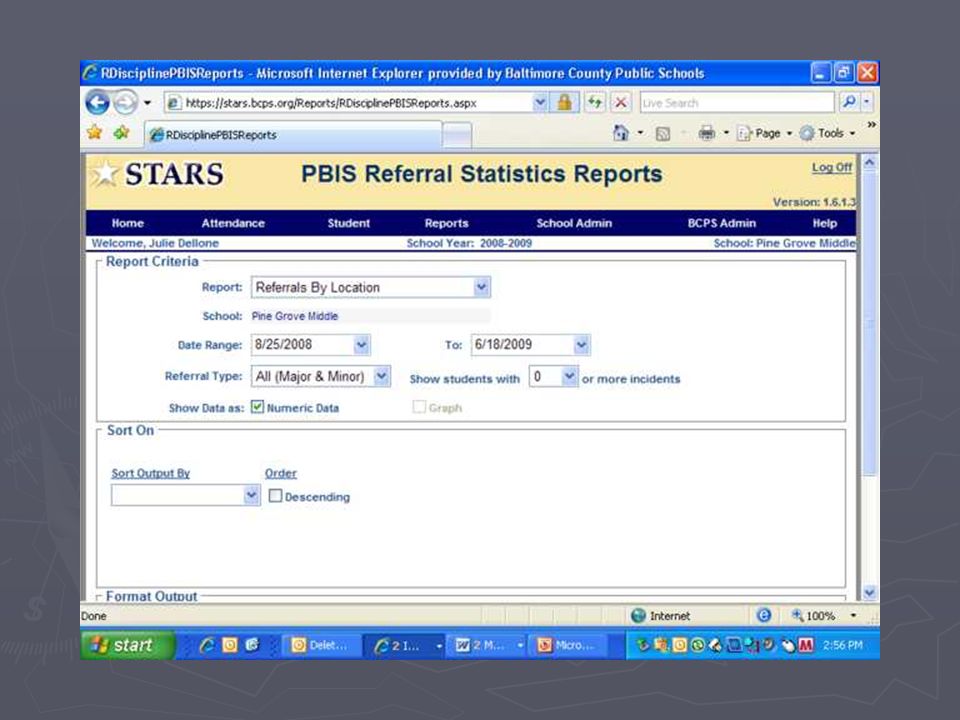Click the Add to Favorites icon
The width and height of the screenshot is (960, 720).
pos(121,133)
